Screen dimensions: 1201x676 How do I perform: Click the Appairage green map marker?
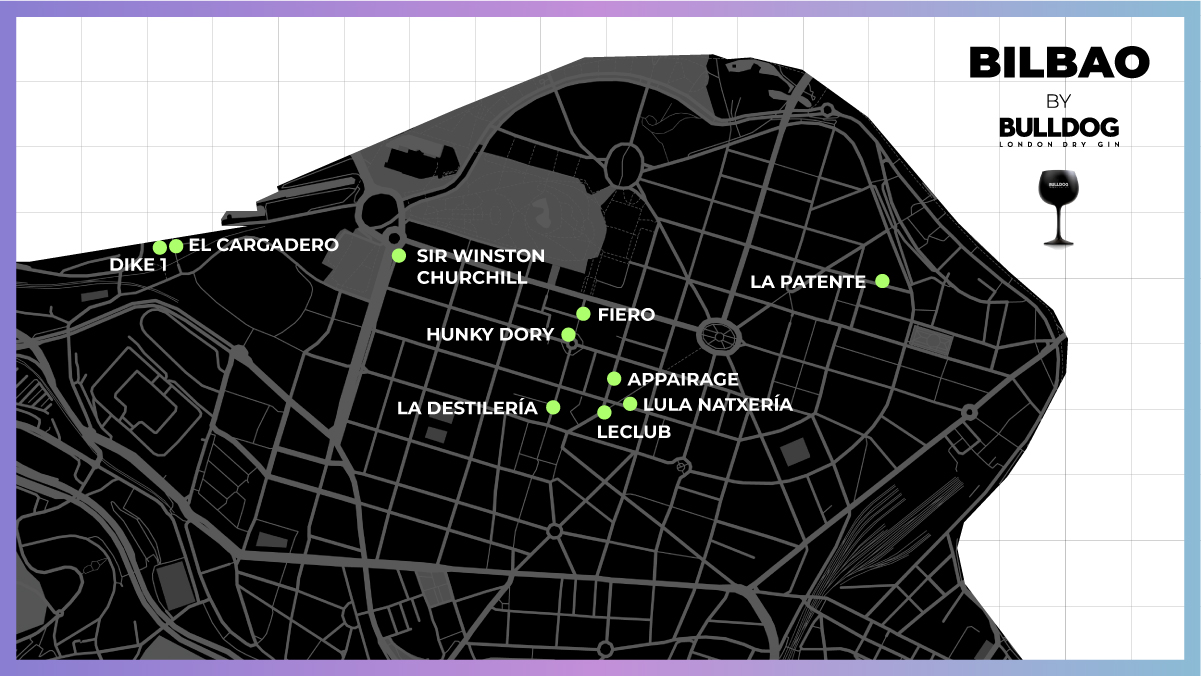point(614,379)
